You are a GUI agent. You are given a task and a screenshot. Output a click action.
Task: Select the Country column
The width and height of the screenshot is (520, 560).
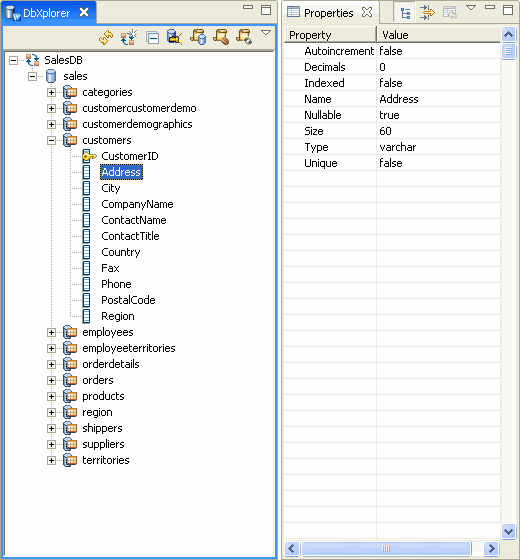[121, 252]
